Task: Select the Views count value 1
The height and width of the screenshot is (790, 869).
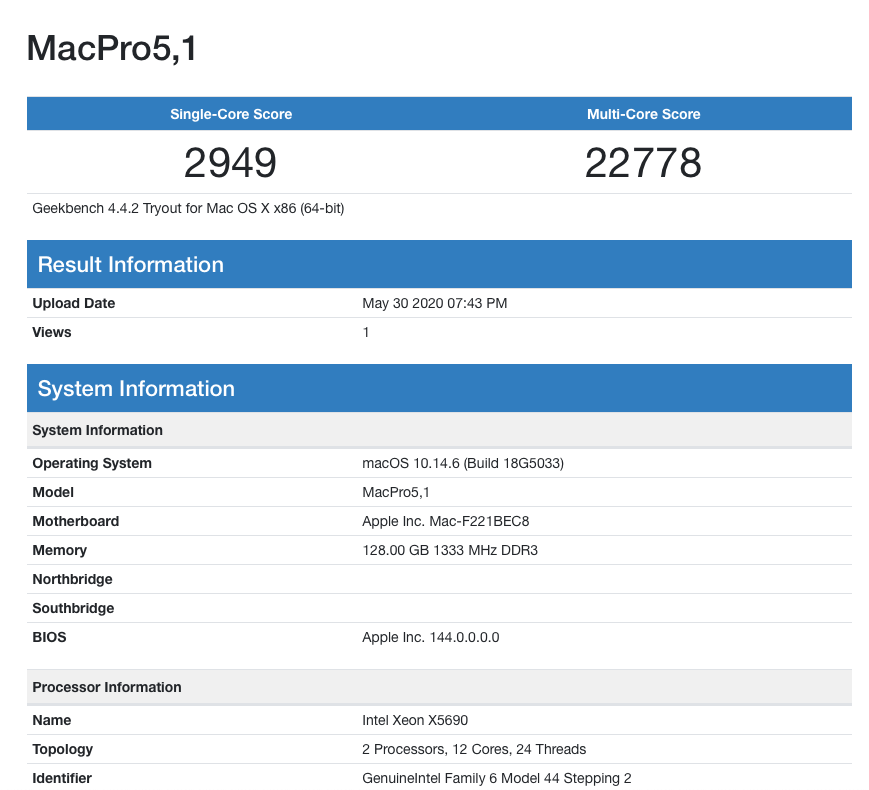Action: tap(366, 332)
